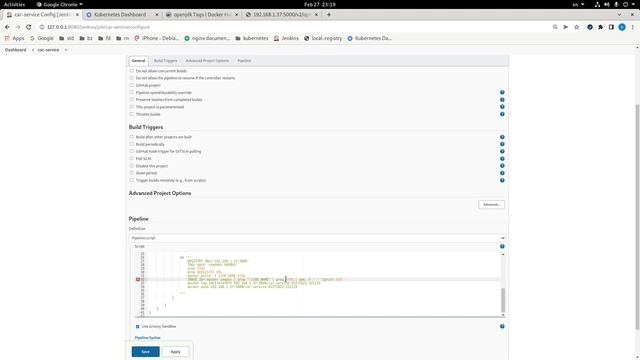This screenshot has width=640, height=360.
Task: Open help for This project is parameterized
Action: [x=502, y=107]
